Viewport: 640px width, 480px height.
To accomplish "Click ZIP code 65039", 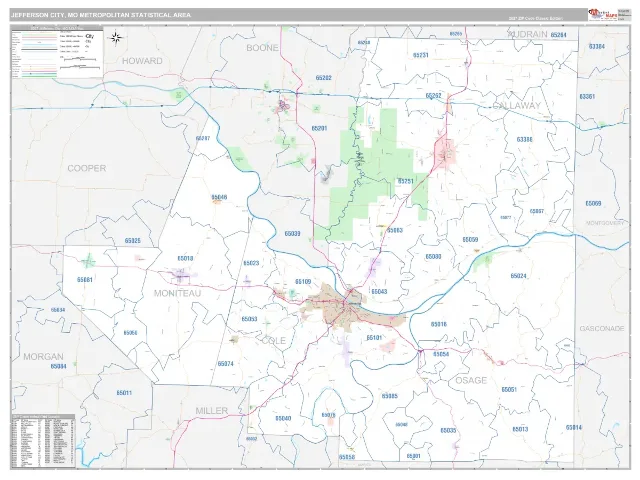I will coord(292,233).
